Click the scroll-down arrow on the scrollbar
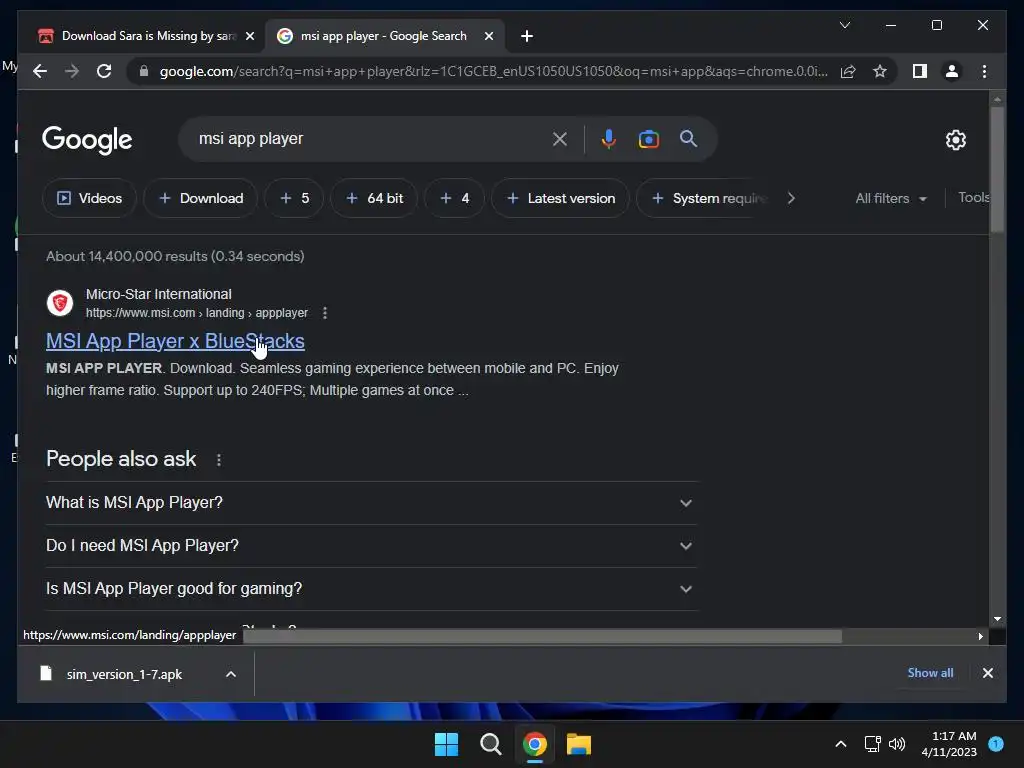The width and height of the screenshot is (1024, 768). (x=997, y=618)
